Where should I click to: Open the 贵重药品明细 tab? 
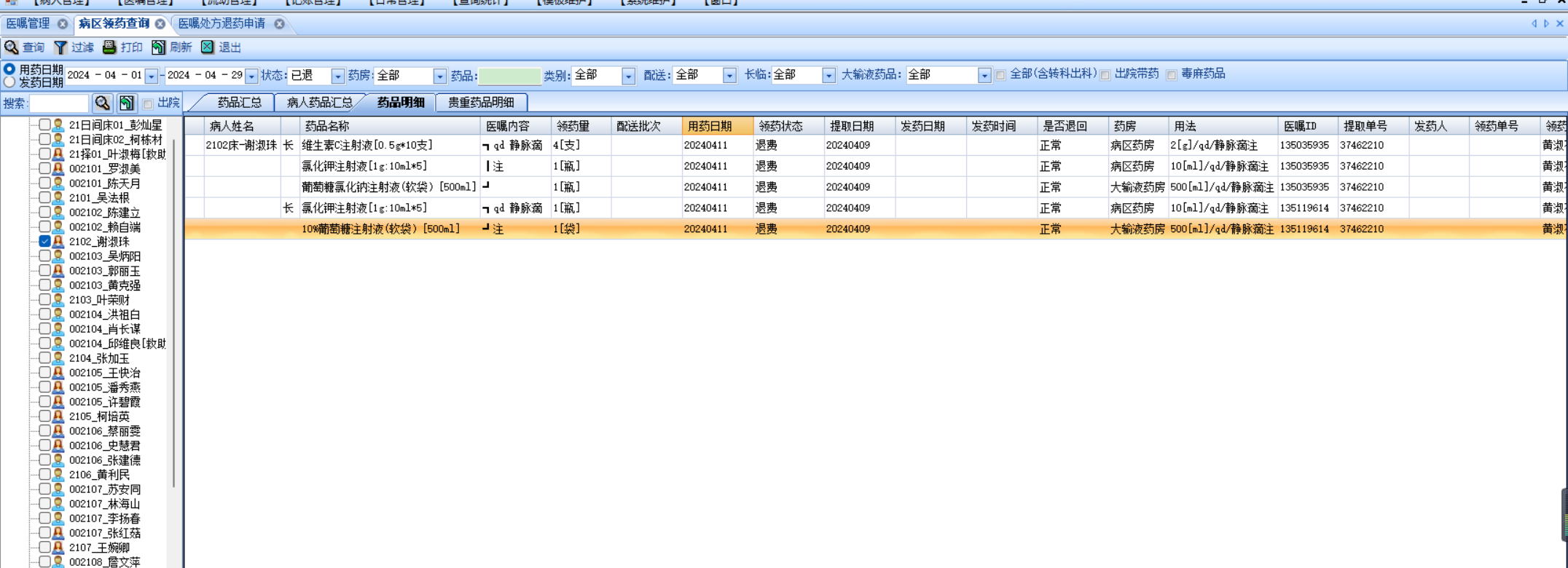(x=481, y=103)
